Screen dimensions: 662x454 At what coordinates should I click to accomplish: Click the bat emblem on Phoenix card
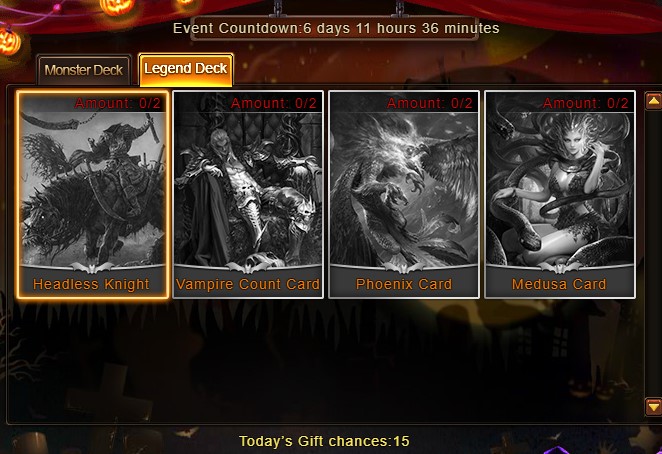click(404, 267)
